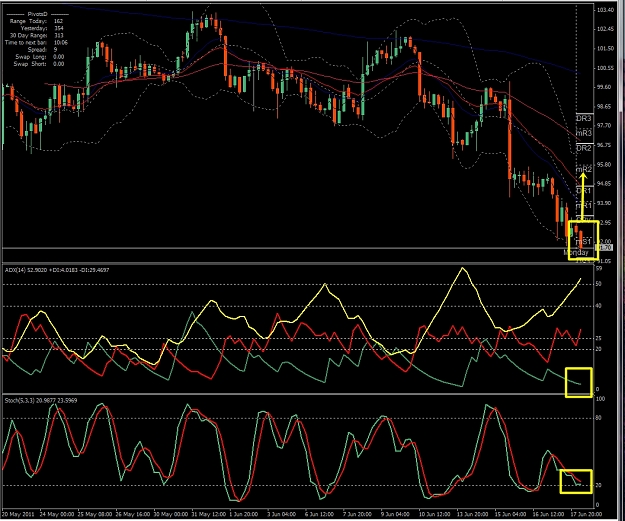Click 96.75 on the price scale

[606, 145]
